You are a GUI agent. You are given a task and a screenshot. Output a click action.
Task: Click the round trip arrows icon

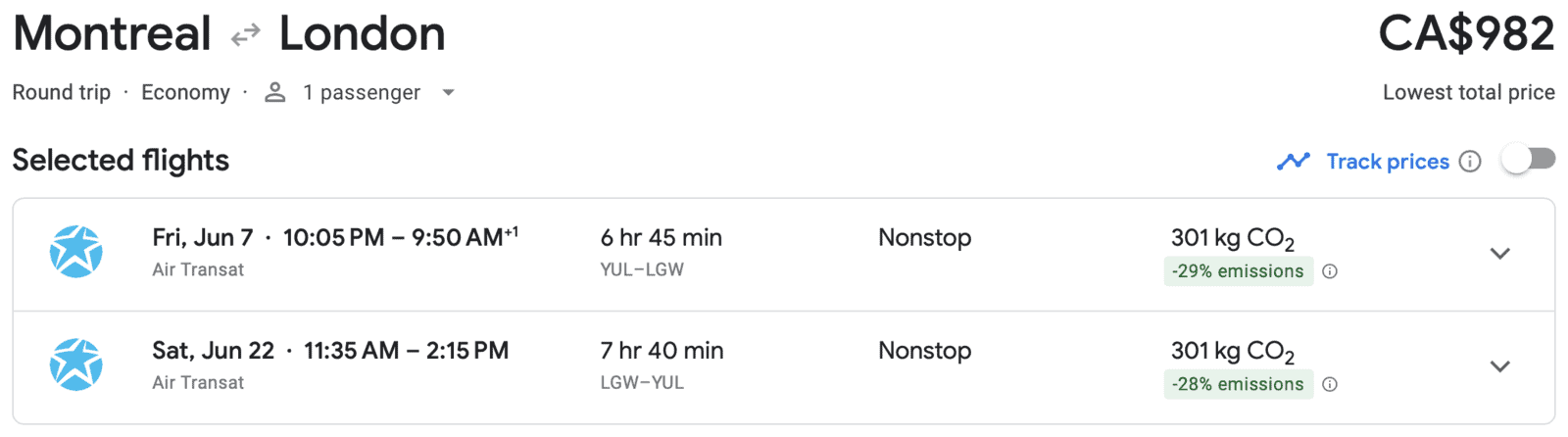(245, 36)
